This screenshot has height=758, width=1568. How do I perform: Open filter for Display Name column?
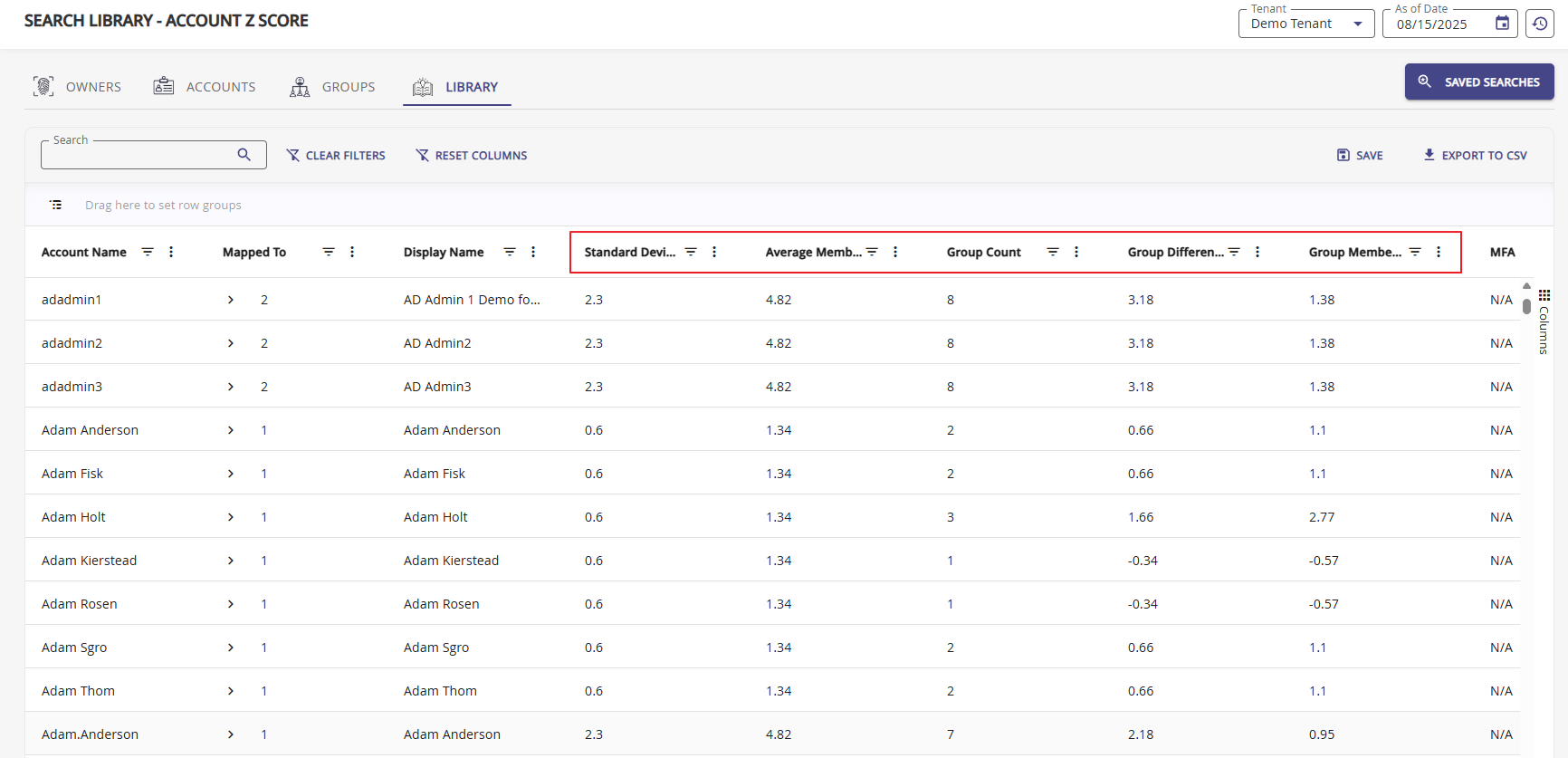510,252
